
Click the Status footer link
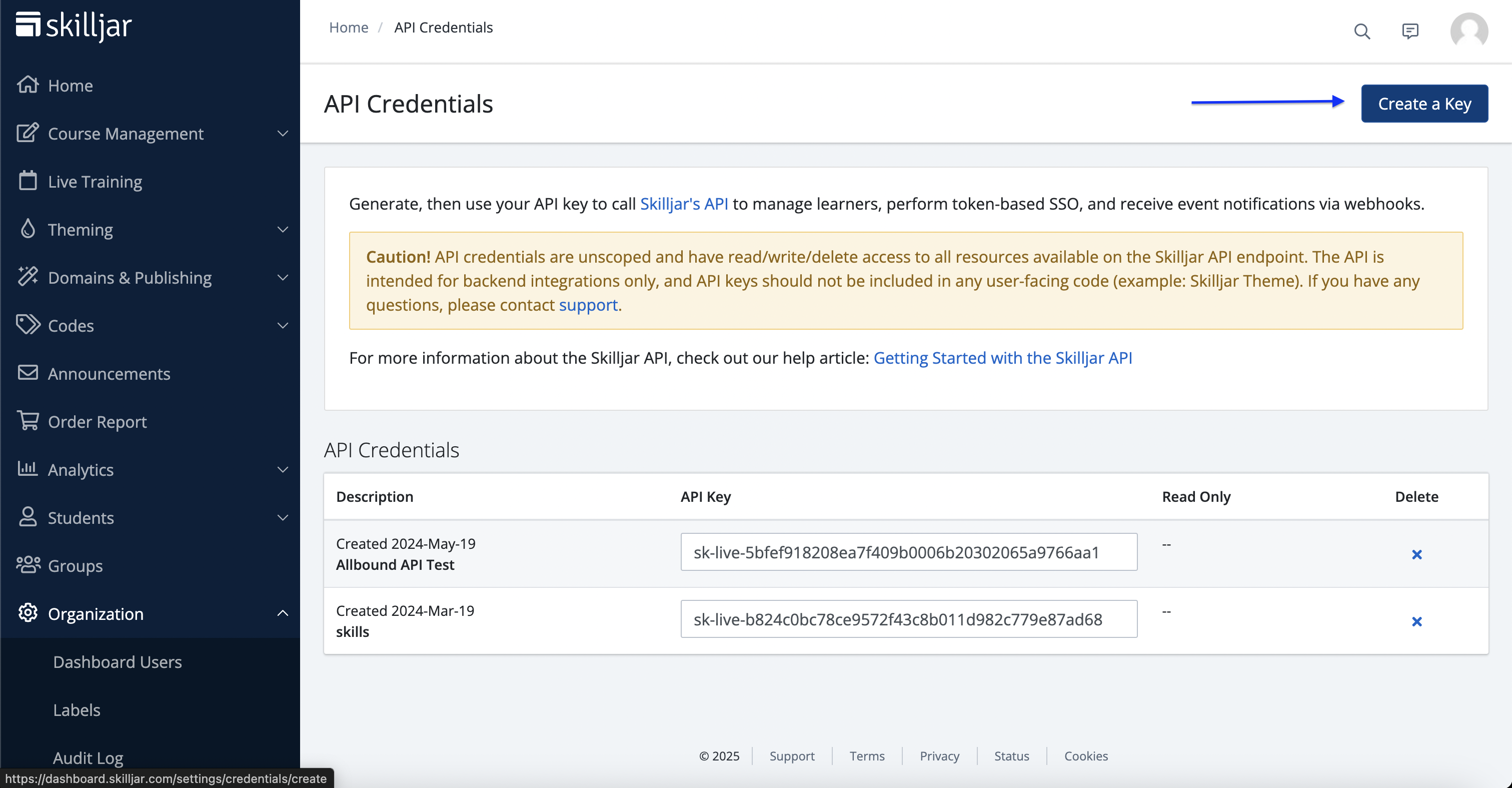(x=1011, y=755)
